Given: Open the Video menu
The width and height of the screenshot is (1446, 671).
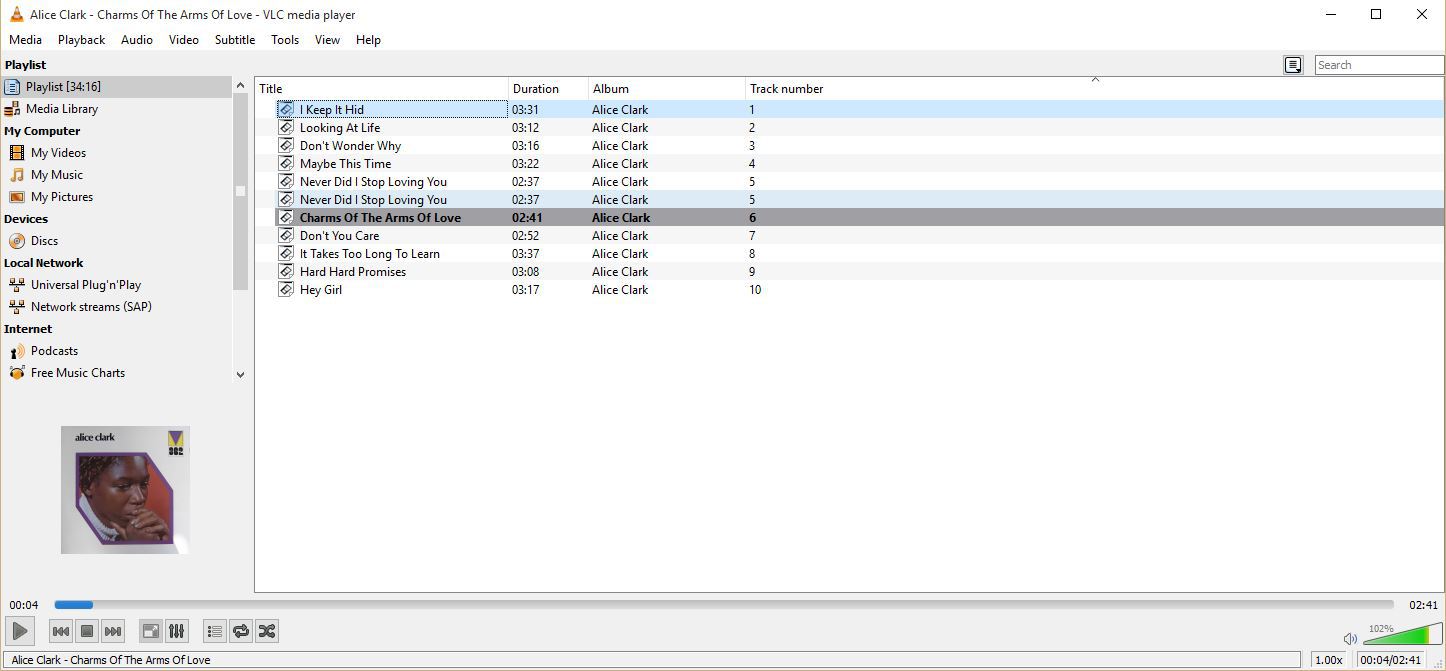Looking at the screenshot, I should click(184, 40).
